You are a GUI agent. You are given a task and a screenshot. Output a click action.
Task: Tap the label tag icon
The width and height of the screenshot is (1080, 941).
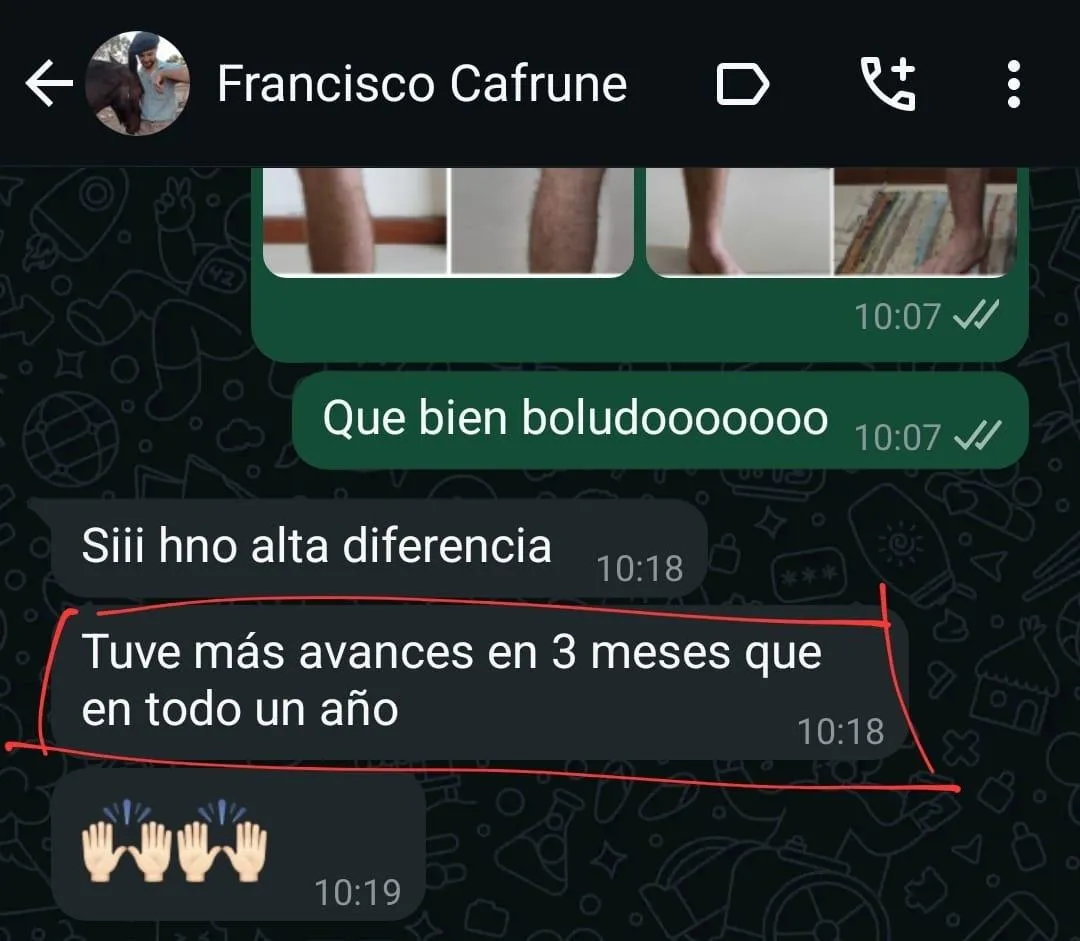coord(742,84)
